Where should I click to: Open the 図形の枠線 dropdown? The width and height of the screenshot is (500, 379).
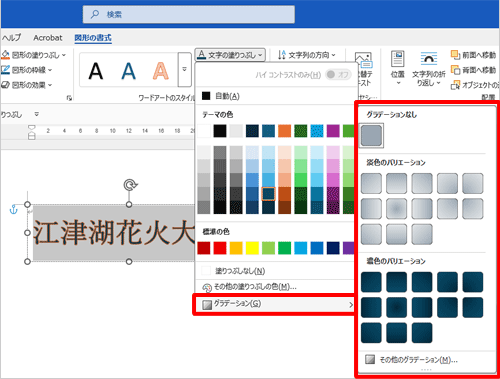(x=27, y=70)
